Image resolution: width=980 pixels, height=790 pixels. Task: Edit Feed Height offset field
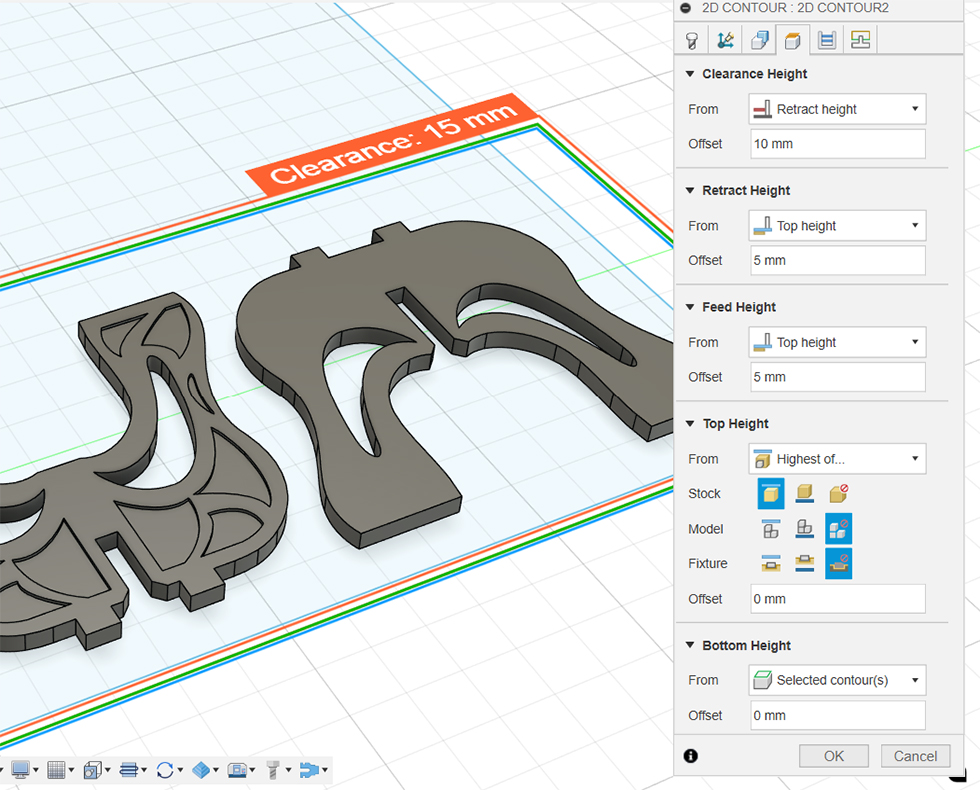tap(838, 377)
